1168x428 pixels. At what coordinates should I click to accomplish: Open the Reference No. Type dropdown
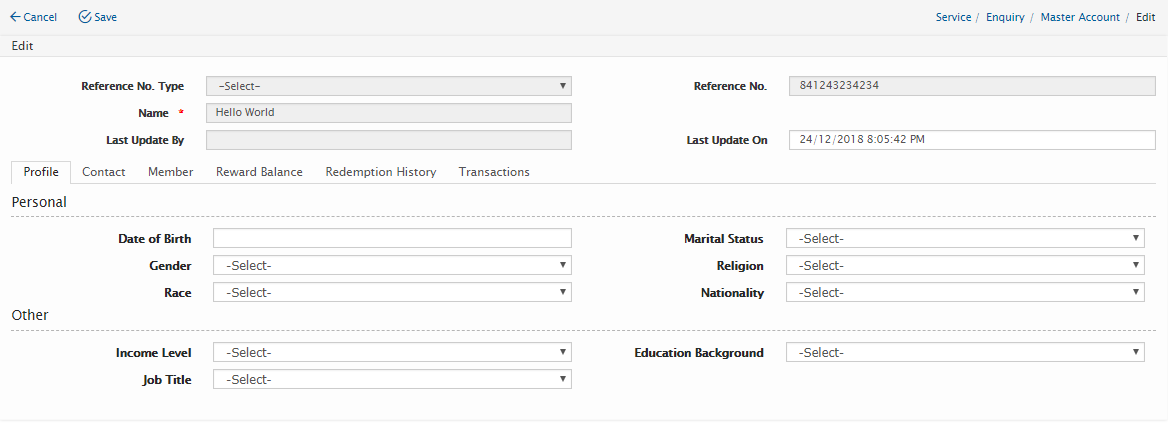pos(389,86)
